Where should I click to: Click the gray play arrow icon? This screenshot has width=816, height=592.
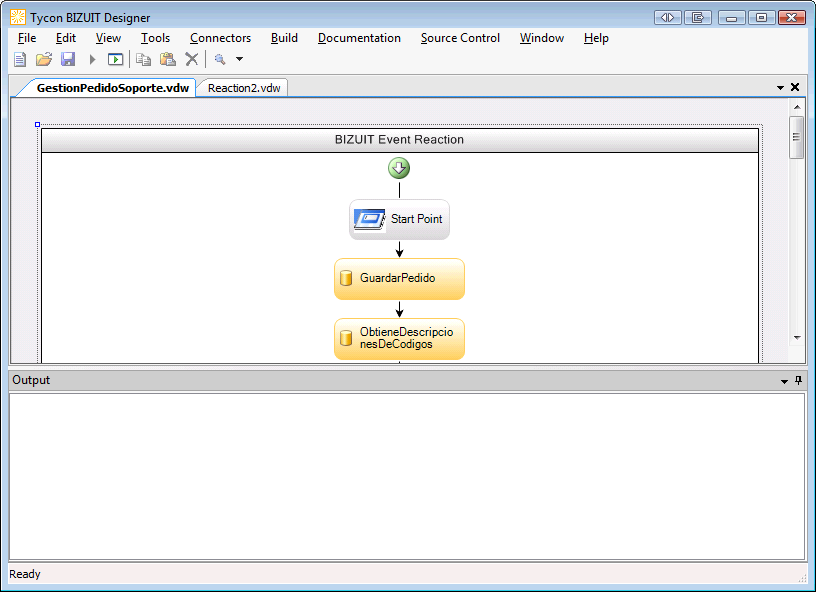coord(93,59)
